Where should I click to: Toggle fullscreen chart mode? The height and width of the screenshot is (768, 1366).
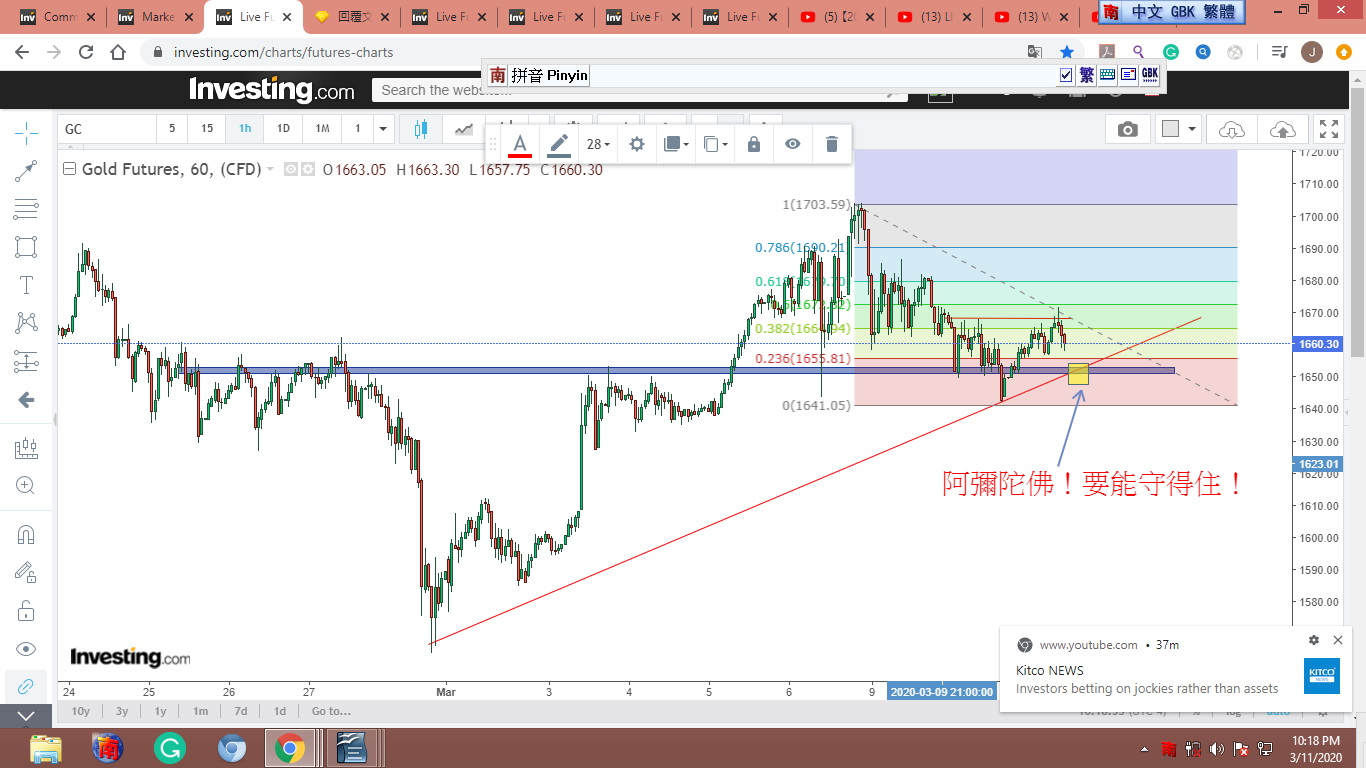pos(1329,129)
